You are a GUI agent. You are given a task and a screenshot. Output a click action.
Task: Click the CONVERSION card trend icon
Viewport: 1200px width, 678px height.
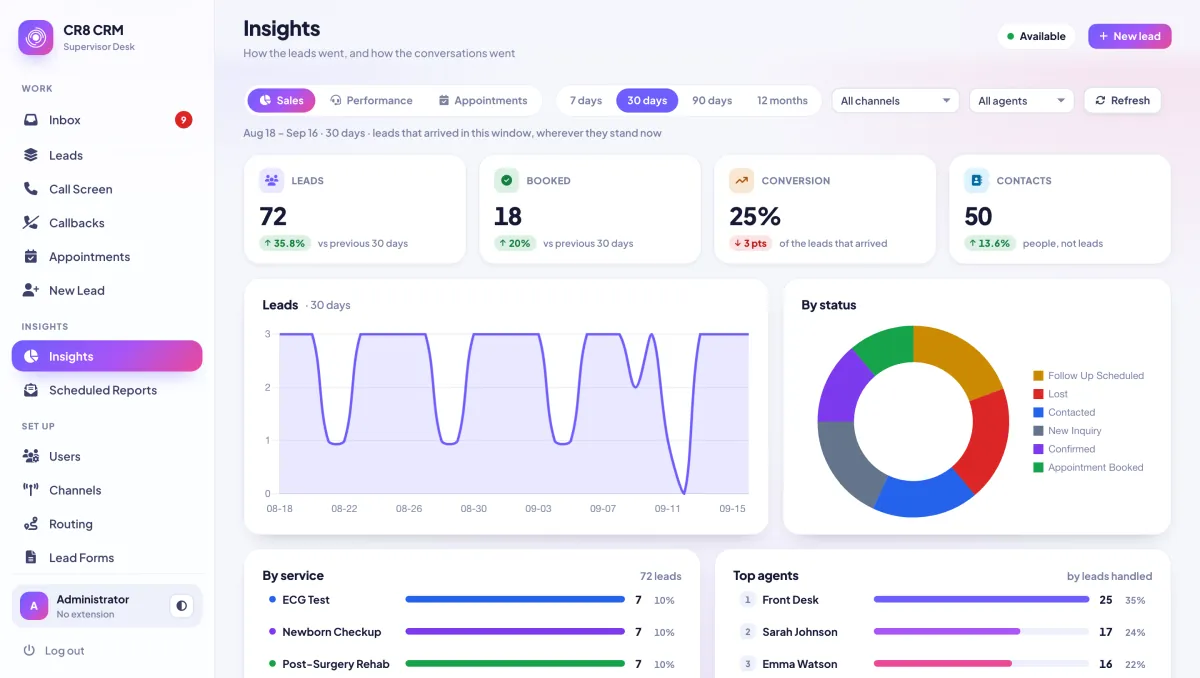[741, 180]
